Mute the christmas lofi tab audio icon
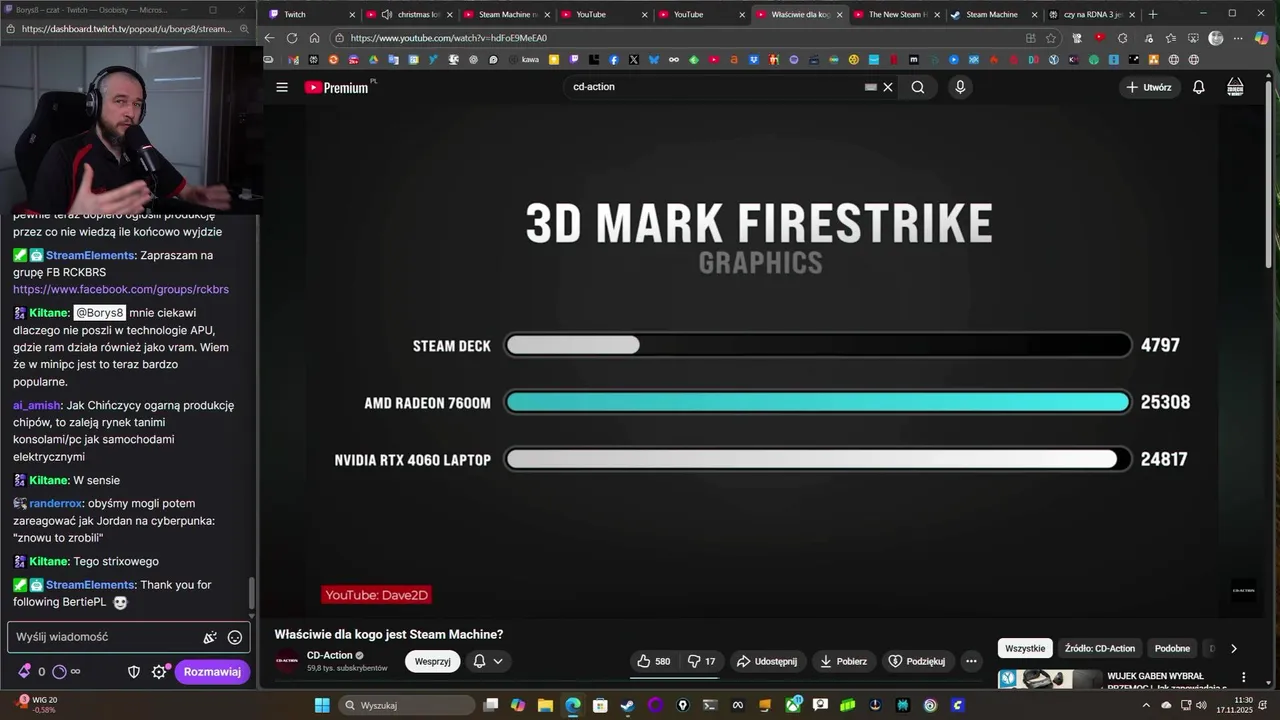This screenshot has width=1280, height=720. click(387, 15)
